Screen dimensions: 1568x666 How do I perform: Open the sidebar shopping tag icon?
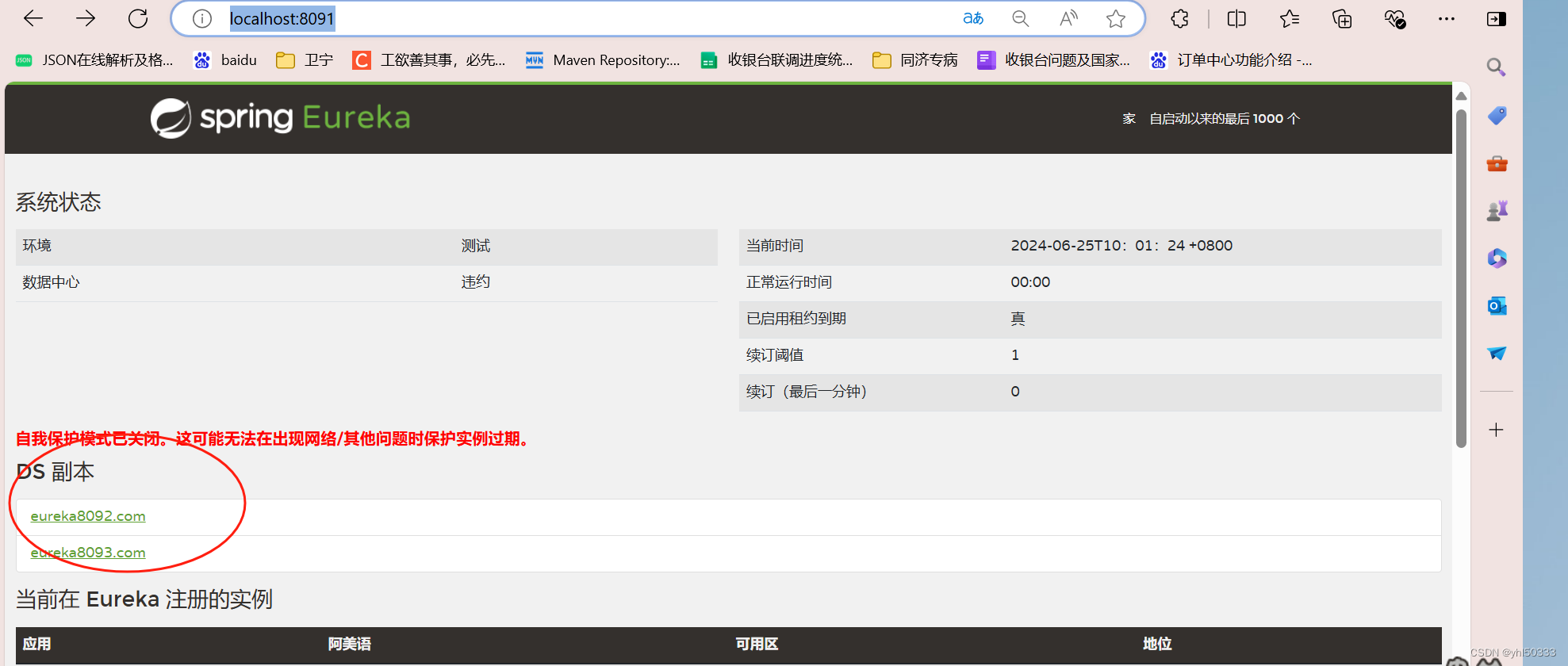[x=1497, y=116]
